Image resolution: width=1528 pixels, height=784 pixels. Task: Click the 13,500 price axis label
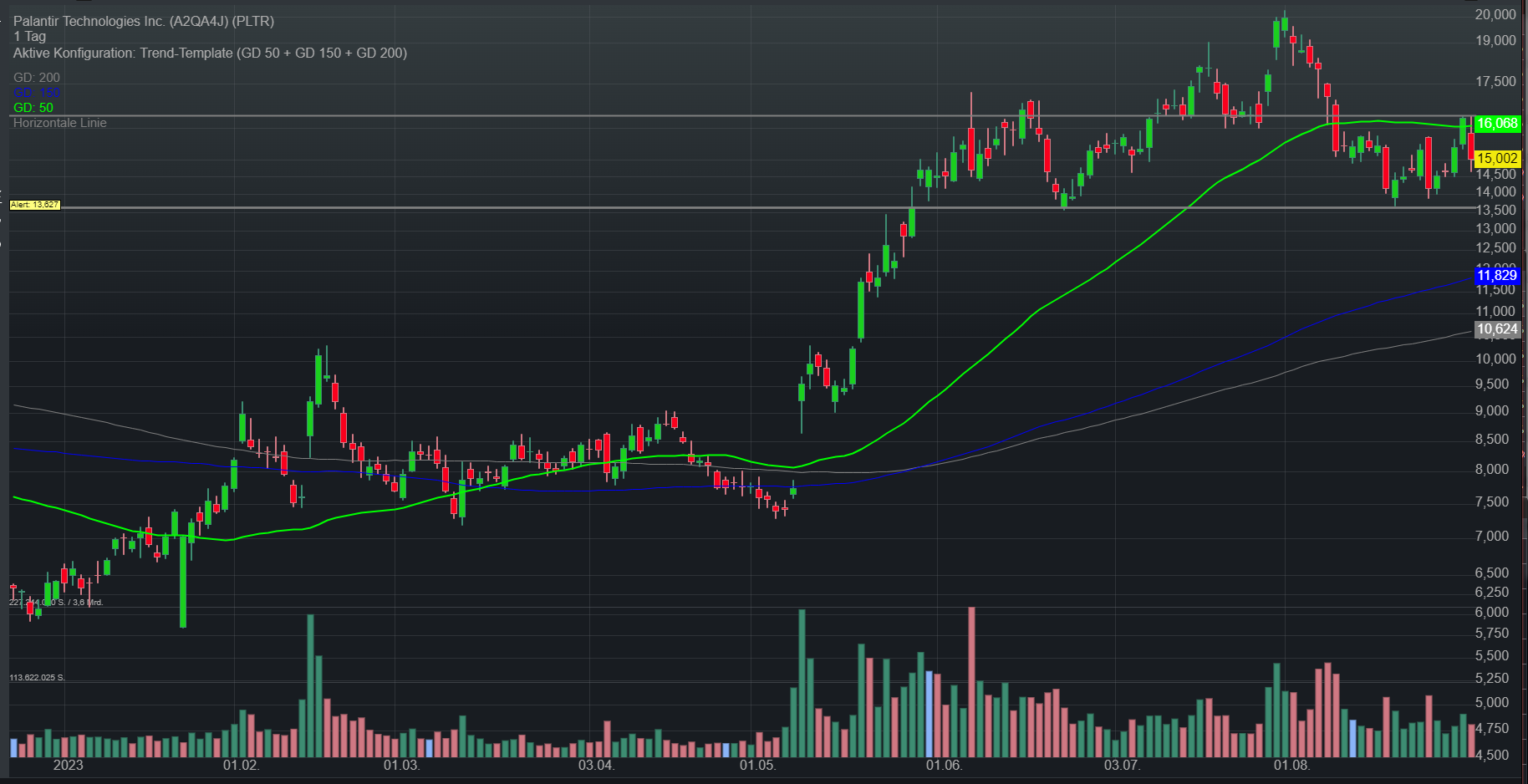coord(1495,210)
